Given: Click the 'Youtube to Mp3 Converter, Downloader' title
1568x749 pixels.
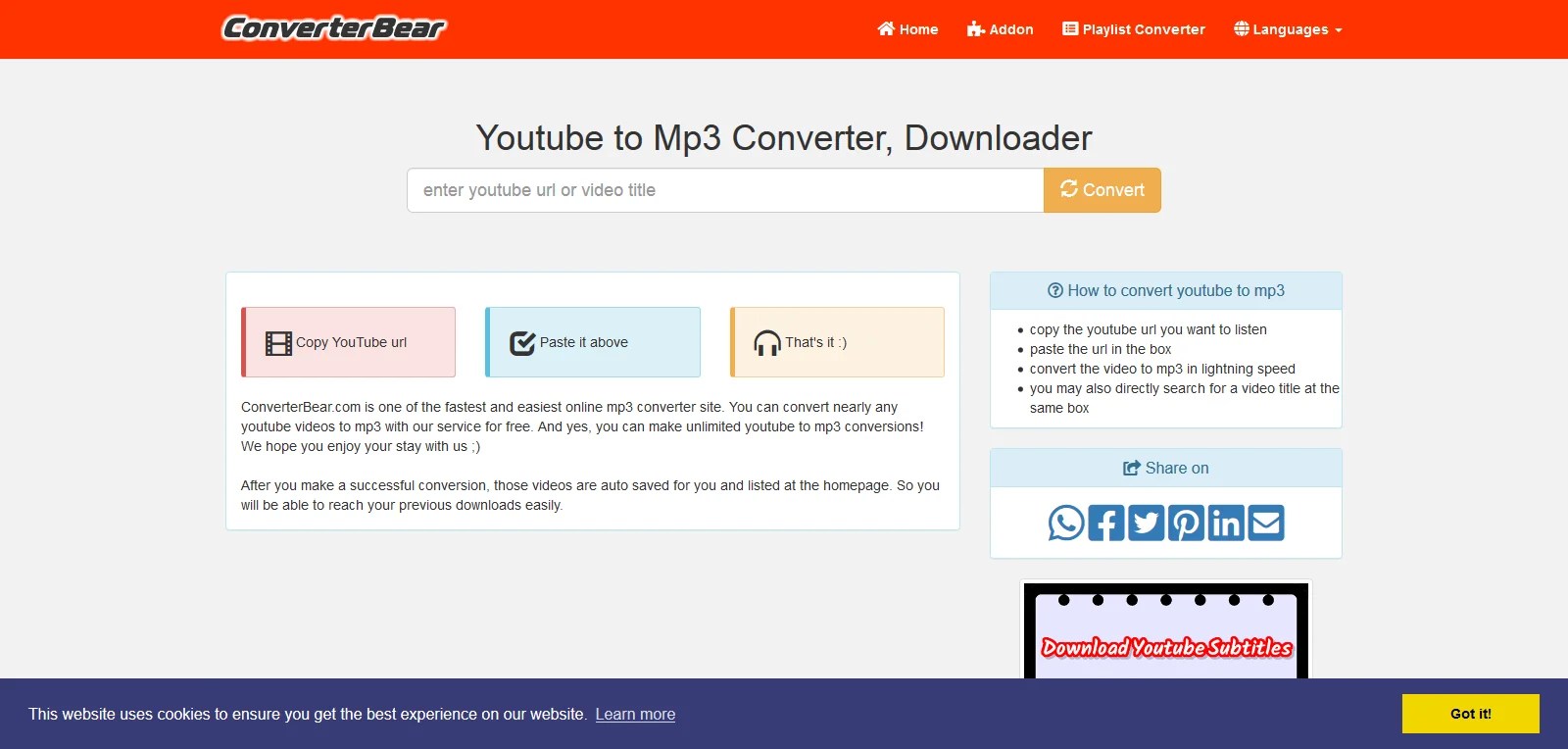Looking at the screenshot, I should coord(784,138).
